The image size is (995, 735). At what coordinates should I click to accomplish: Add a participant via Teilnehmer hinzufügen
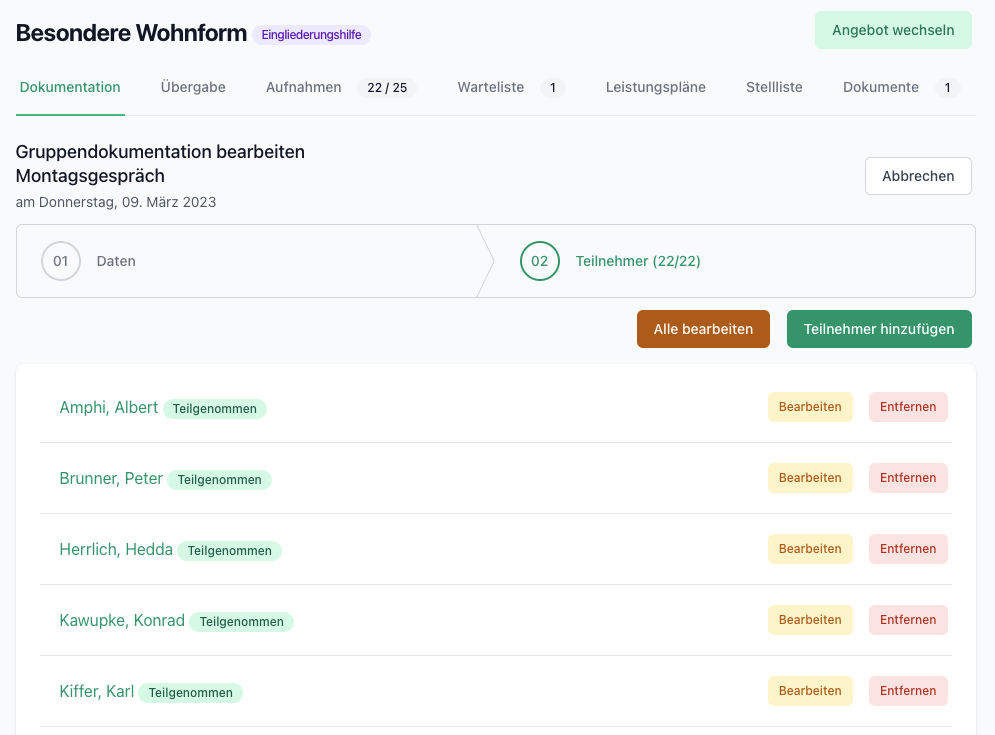pyautogui.click(x=879, y=329)
